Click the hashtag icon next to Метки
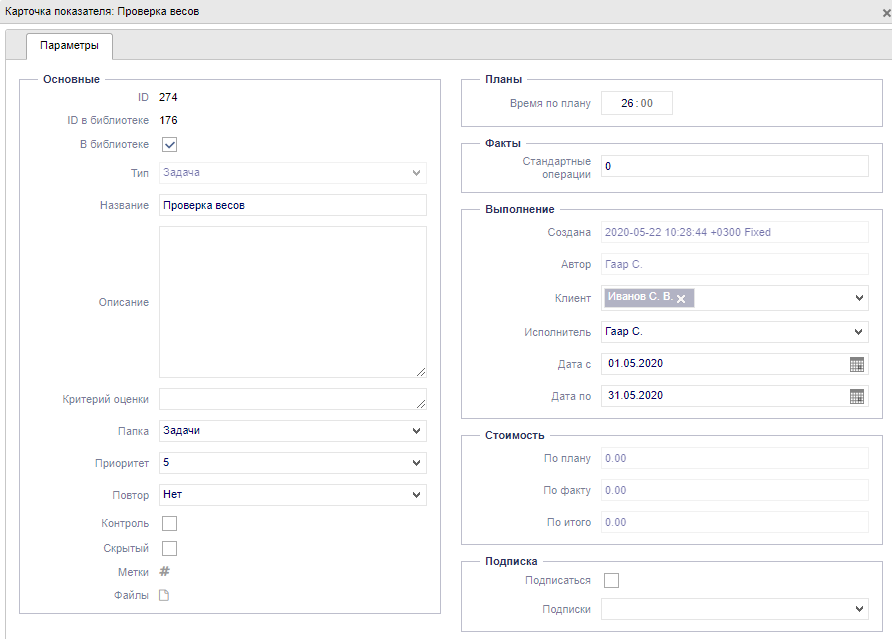The width and height of the screenshot is (892, 639). coord(165,572)
